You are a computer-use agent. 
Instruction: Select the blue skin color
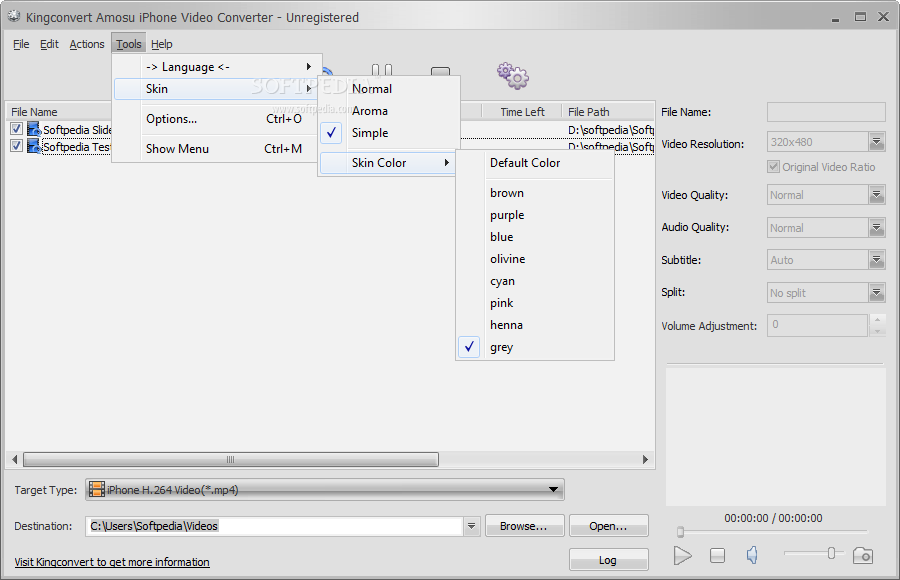(x=535, y=237)
